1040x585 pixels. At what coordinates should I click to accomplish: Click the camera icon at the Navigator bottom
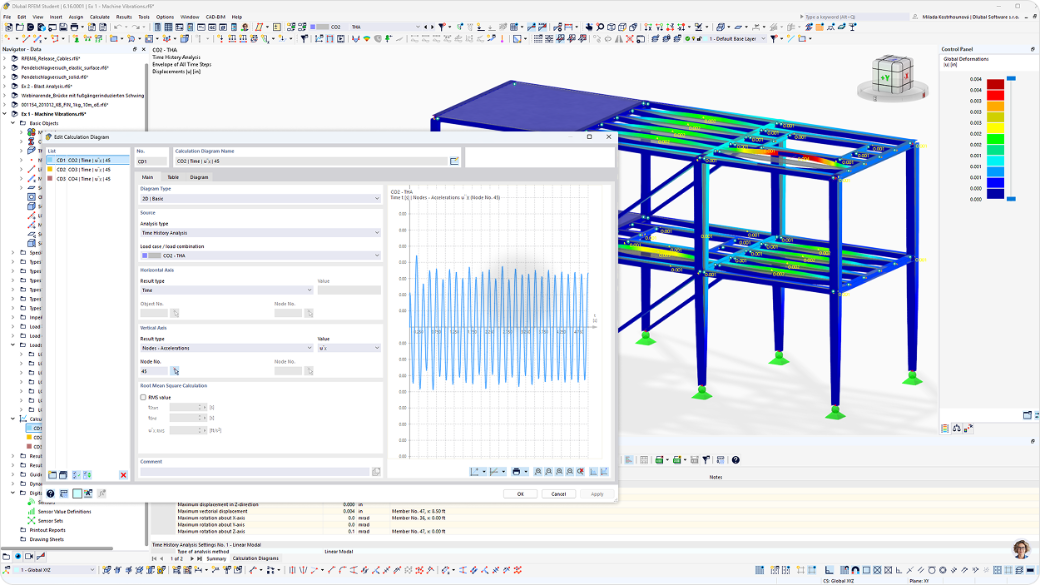coord(29,556)
